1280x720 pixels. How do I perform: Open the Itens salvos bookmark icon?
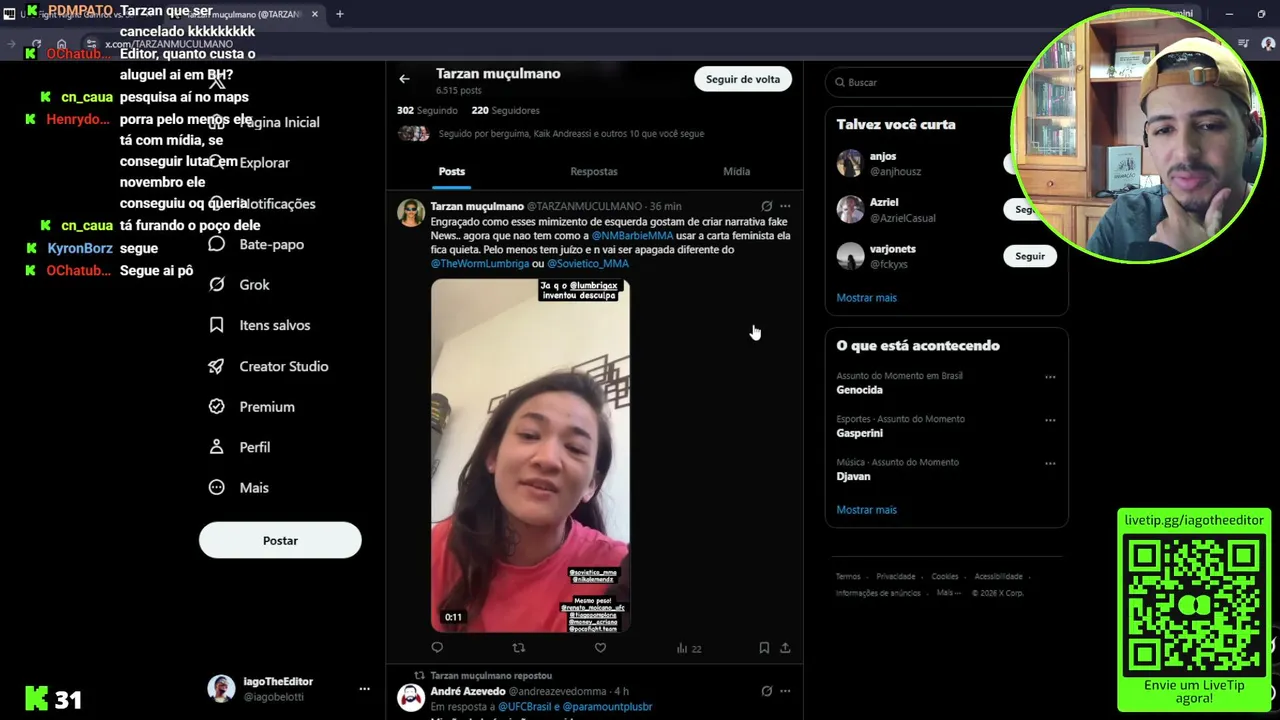point(216,325)
